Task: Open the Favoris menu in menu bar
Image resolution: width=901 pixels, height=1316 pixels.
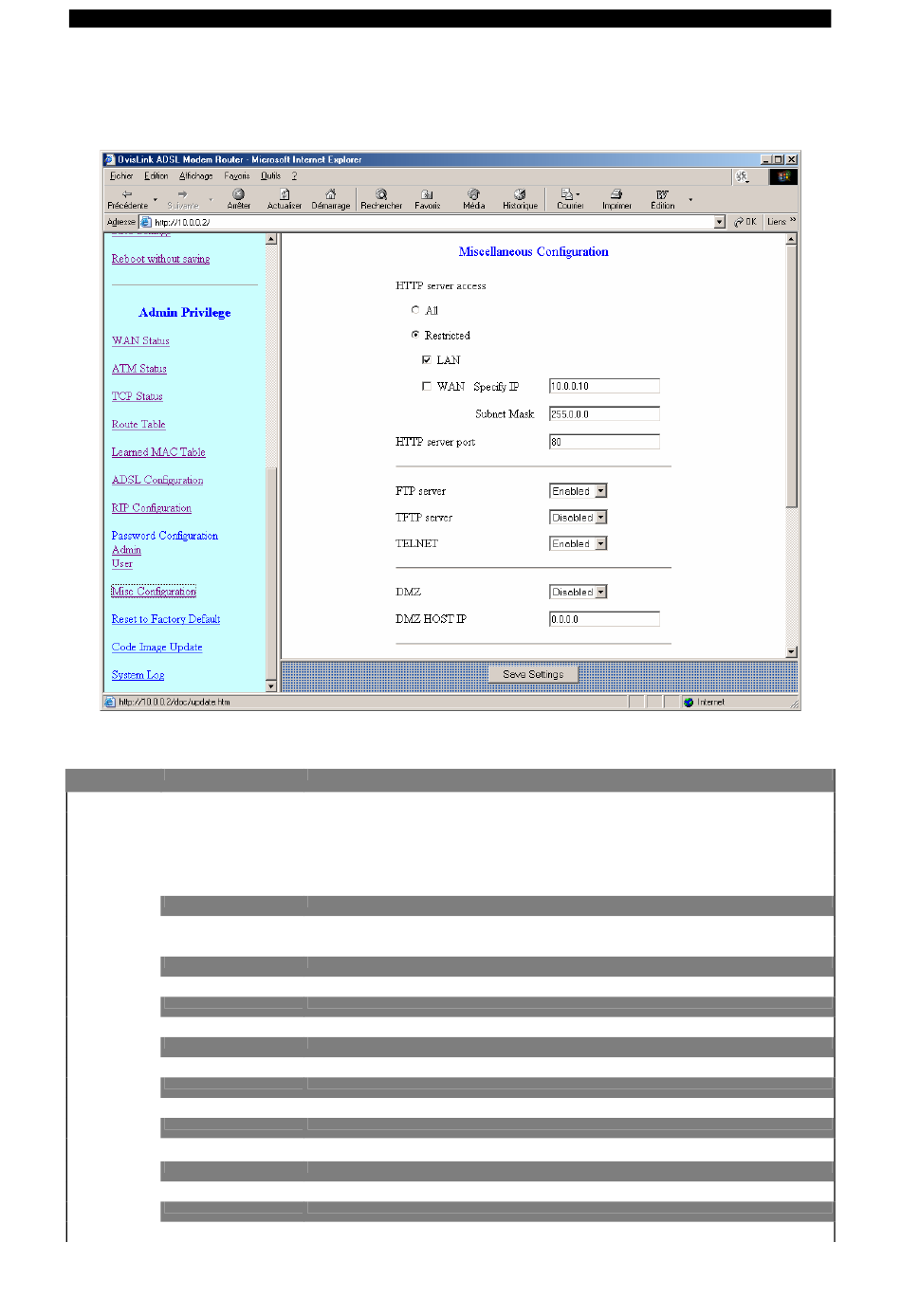Action: [237, 176]
